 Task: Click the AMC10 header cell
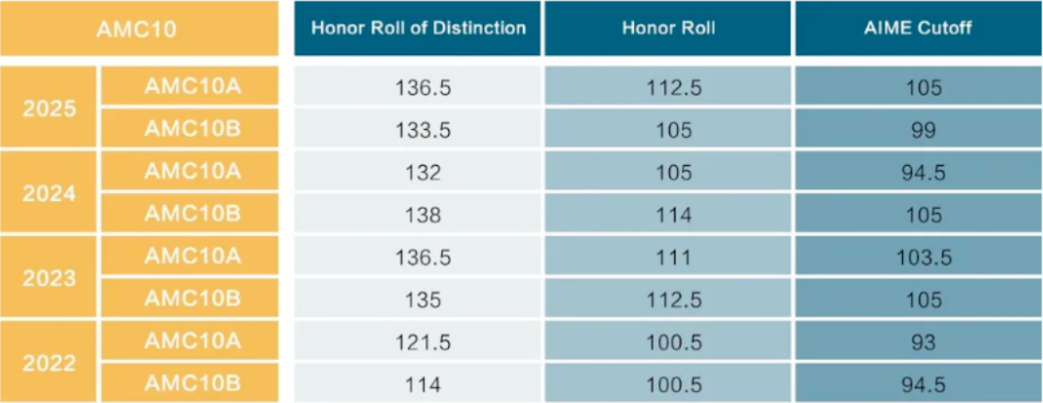pyautogui.click(x=138, y=29)
